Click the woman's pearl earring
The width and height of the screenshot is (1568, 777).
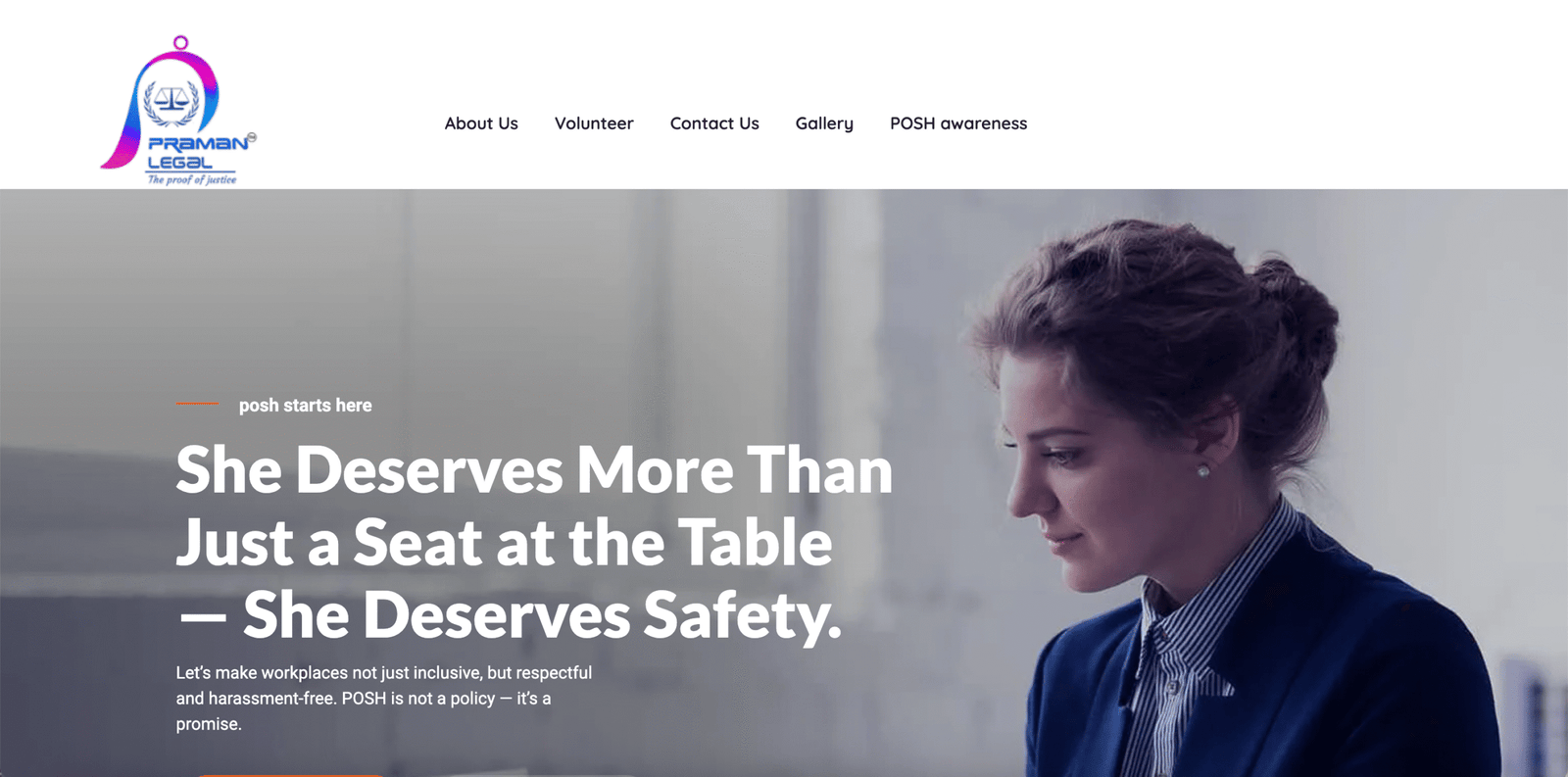[1203, 471]
